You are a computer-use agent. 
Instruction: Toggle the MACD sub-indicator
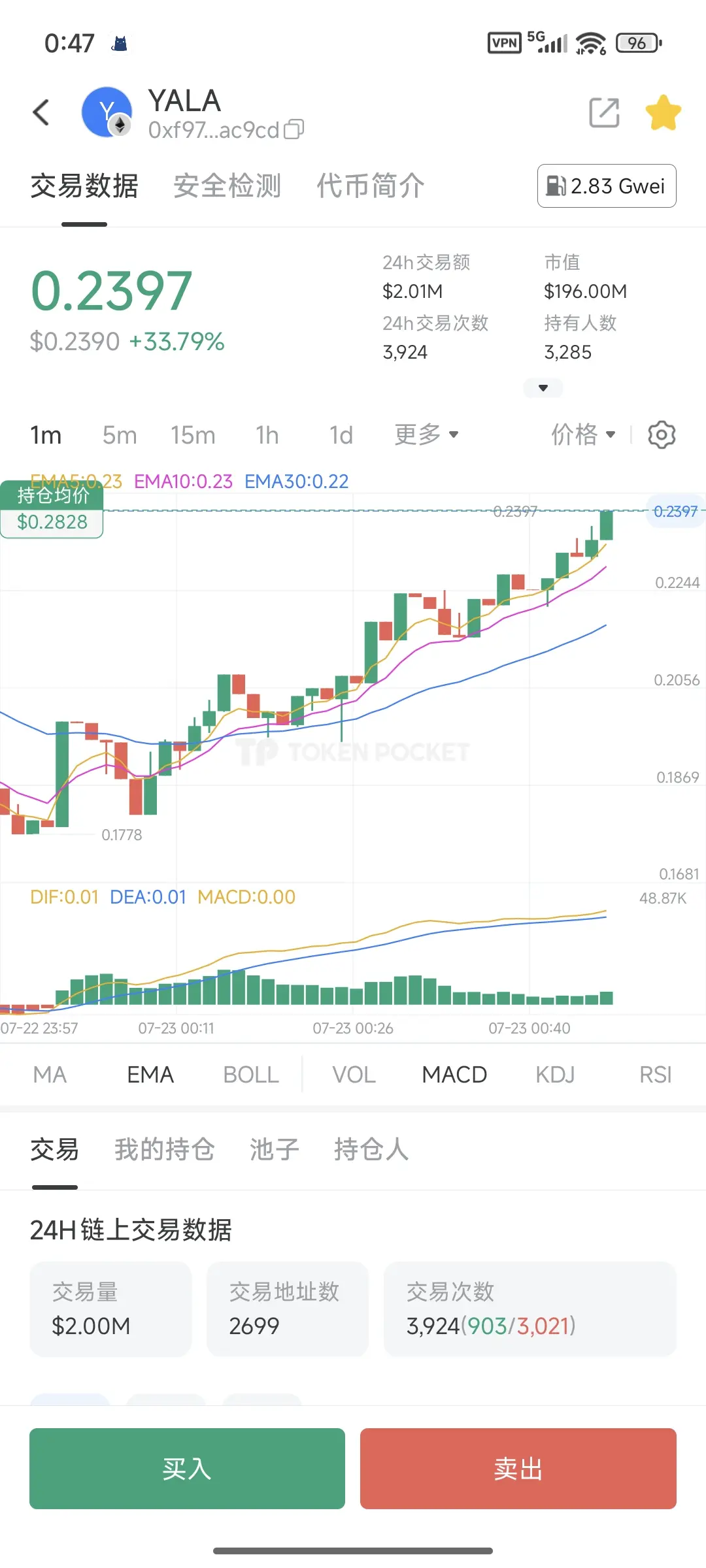click(454, 1075)
